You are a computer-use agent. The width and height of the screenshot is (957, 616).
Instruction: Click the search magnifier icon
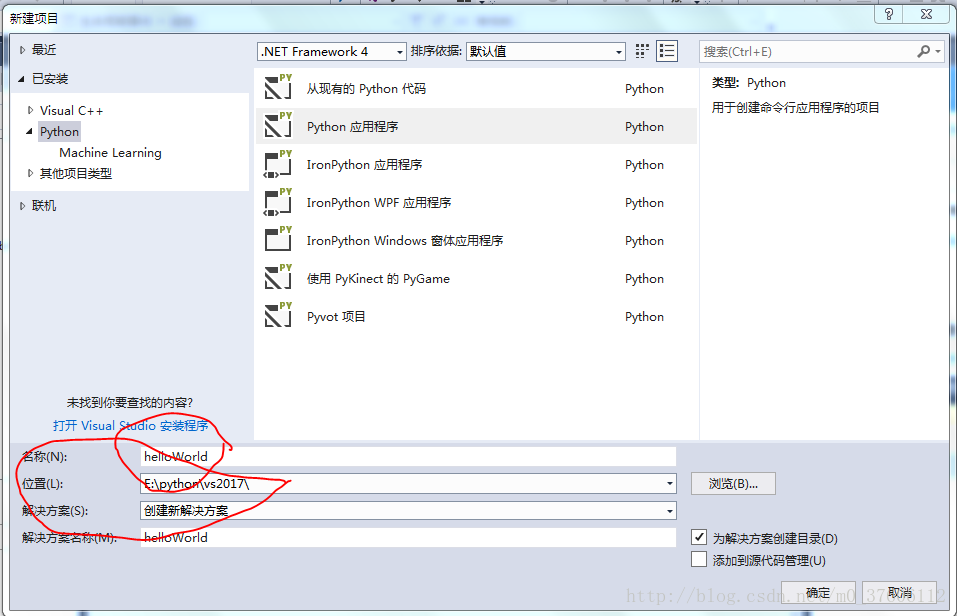click(923, 51)
